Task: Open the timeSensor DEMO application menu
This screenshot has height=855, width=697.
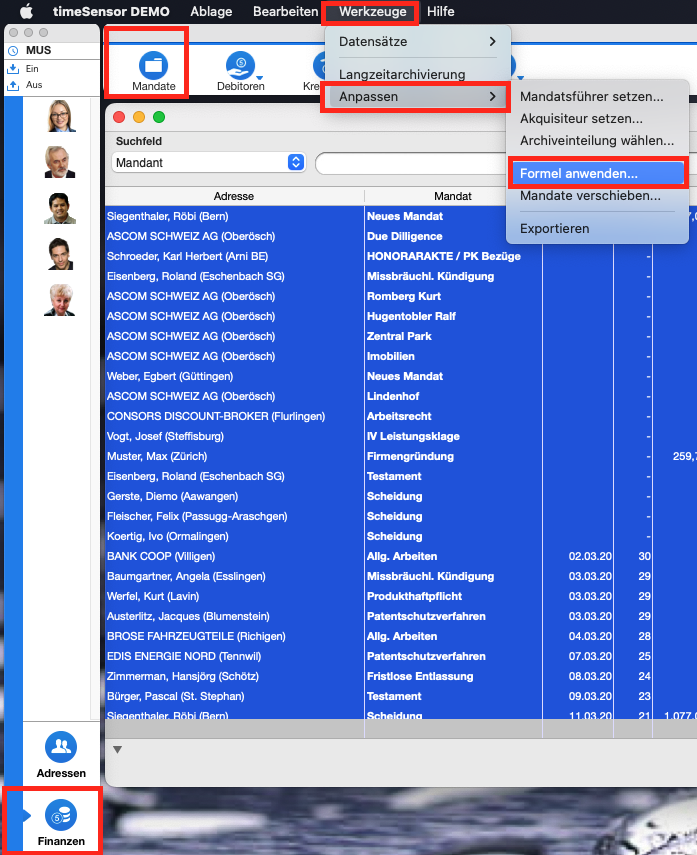Action: [x=111, y=11]
